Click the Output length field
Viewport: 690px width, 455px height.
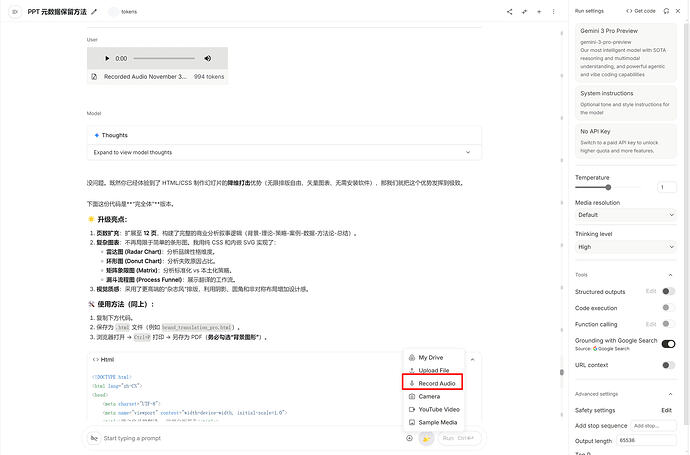click(646, 440)
